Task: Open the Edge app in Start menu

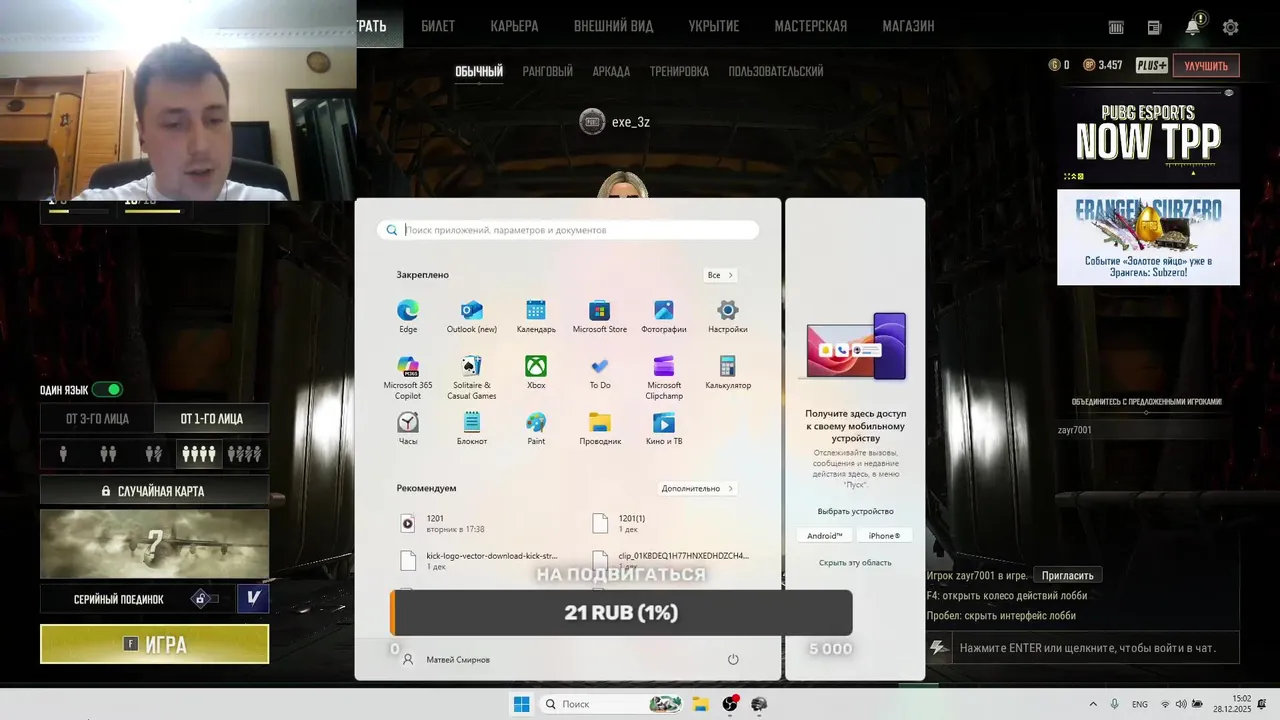Action: pyautogui.click(x=408, y=317)
